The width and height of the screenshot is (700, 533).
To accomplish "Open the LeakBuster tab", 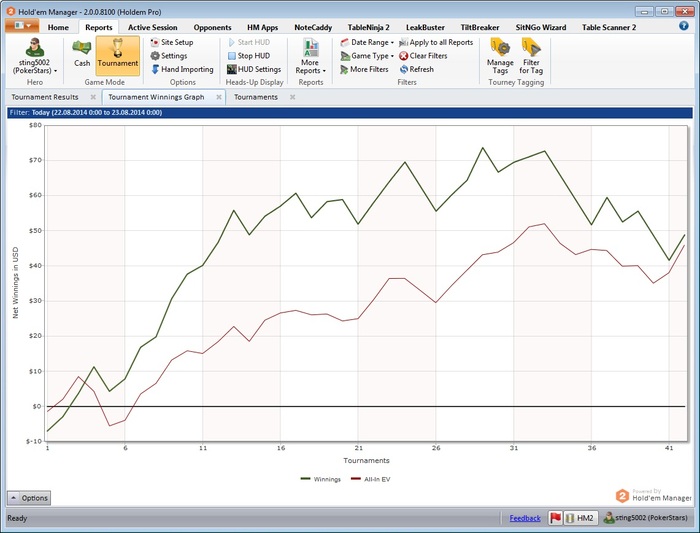I will [425, 27].
